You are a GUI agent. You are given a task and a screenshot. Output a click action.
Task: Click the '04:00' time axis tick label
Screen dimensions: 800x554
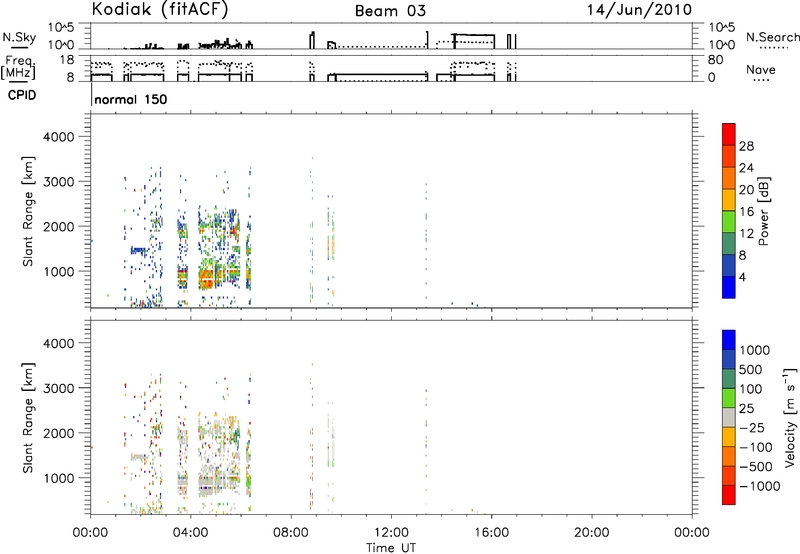(x=190, y=533)
